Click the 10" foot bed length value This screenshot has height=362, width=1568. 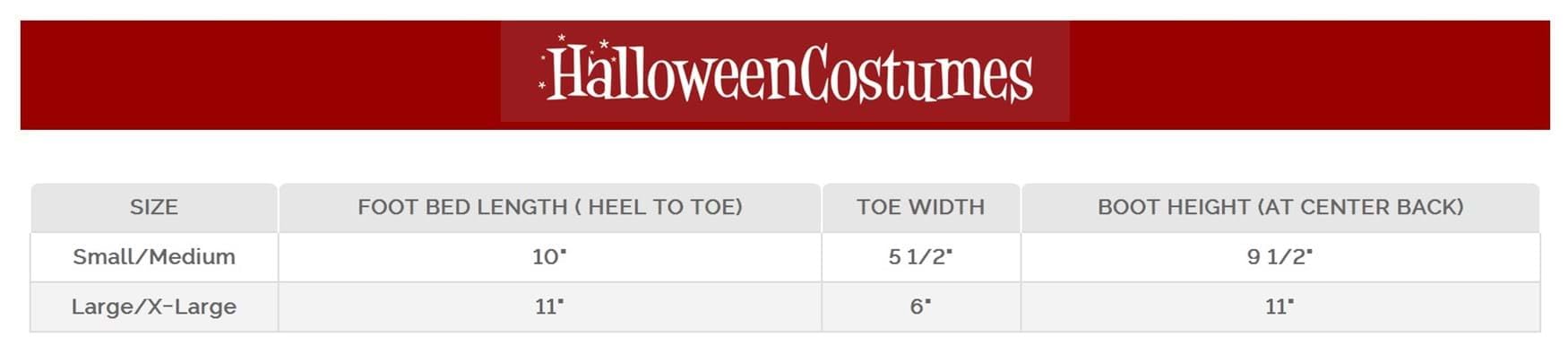549,257
